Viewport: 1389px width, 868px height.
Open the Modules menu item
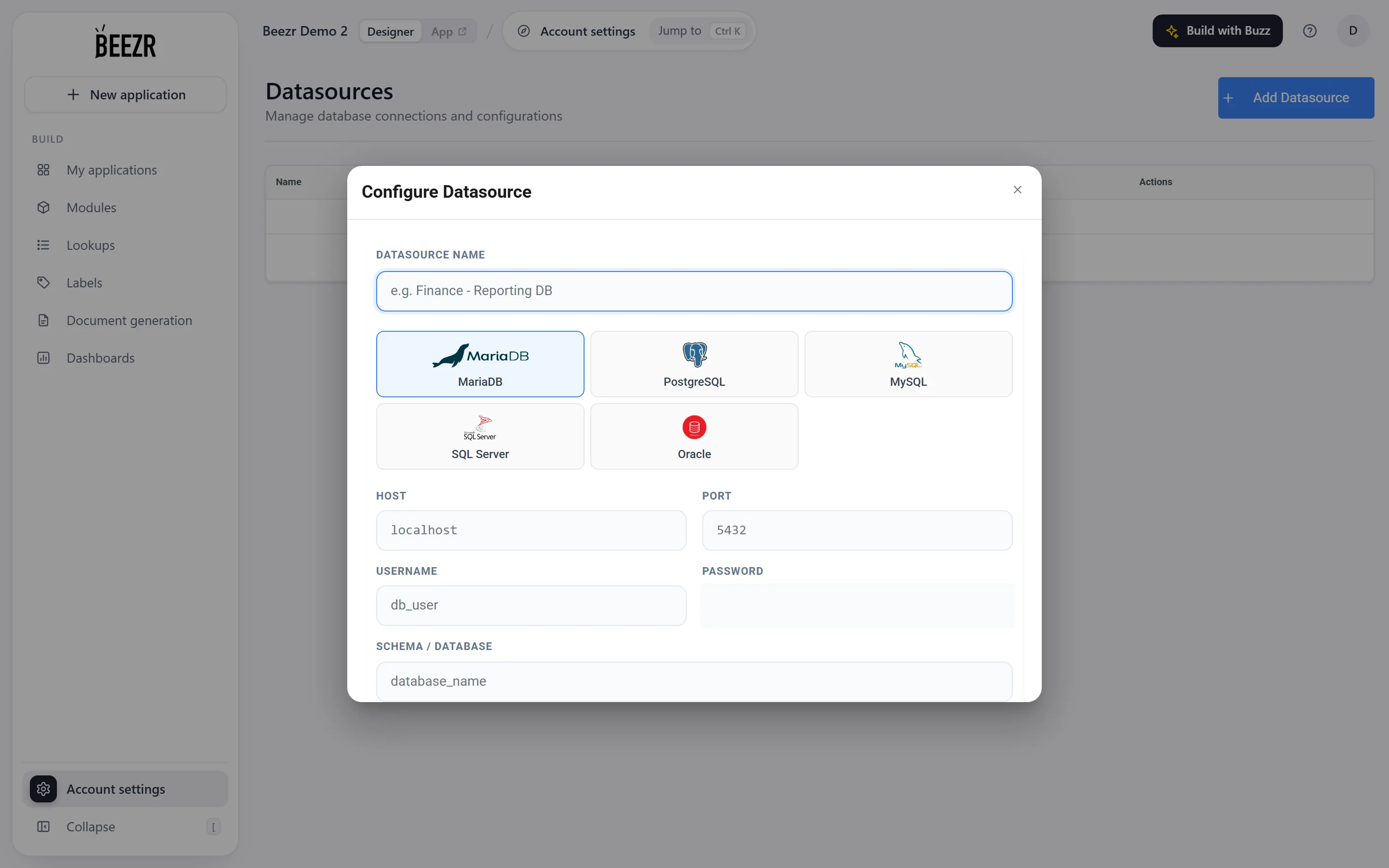(125, 207)
